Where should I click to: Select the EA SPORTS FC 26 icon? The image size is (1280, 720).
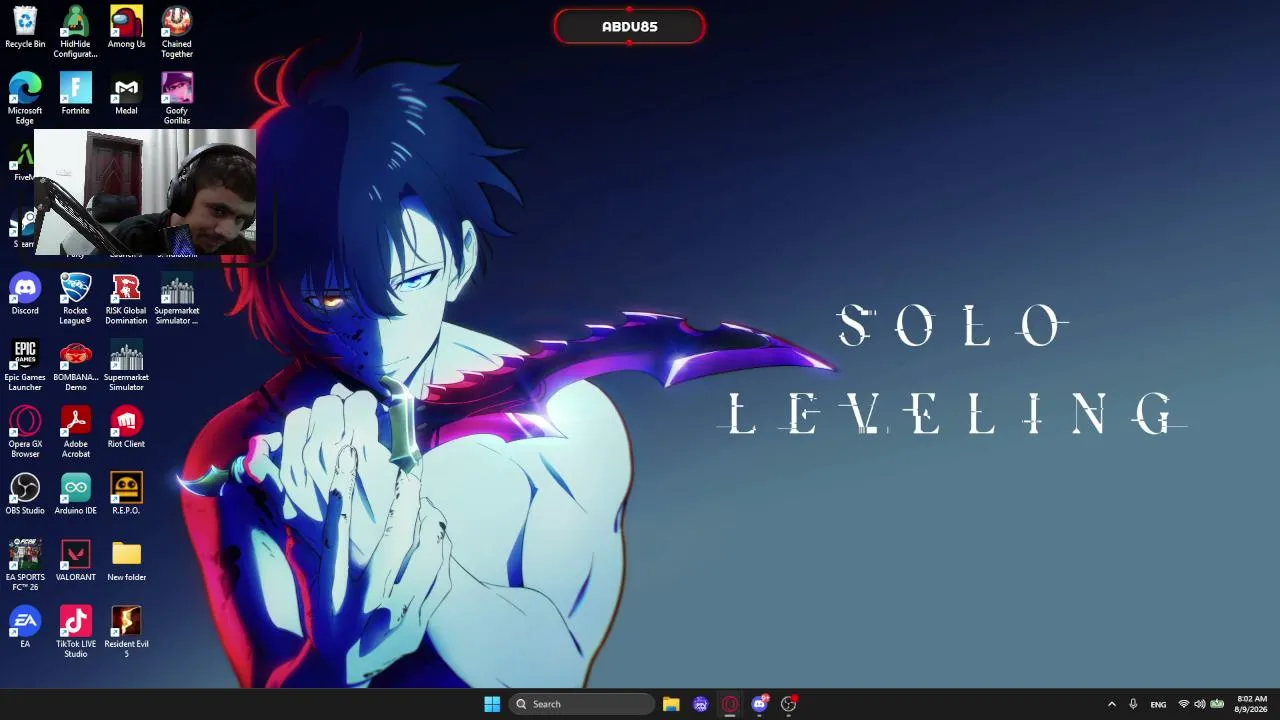25,565
